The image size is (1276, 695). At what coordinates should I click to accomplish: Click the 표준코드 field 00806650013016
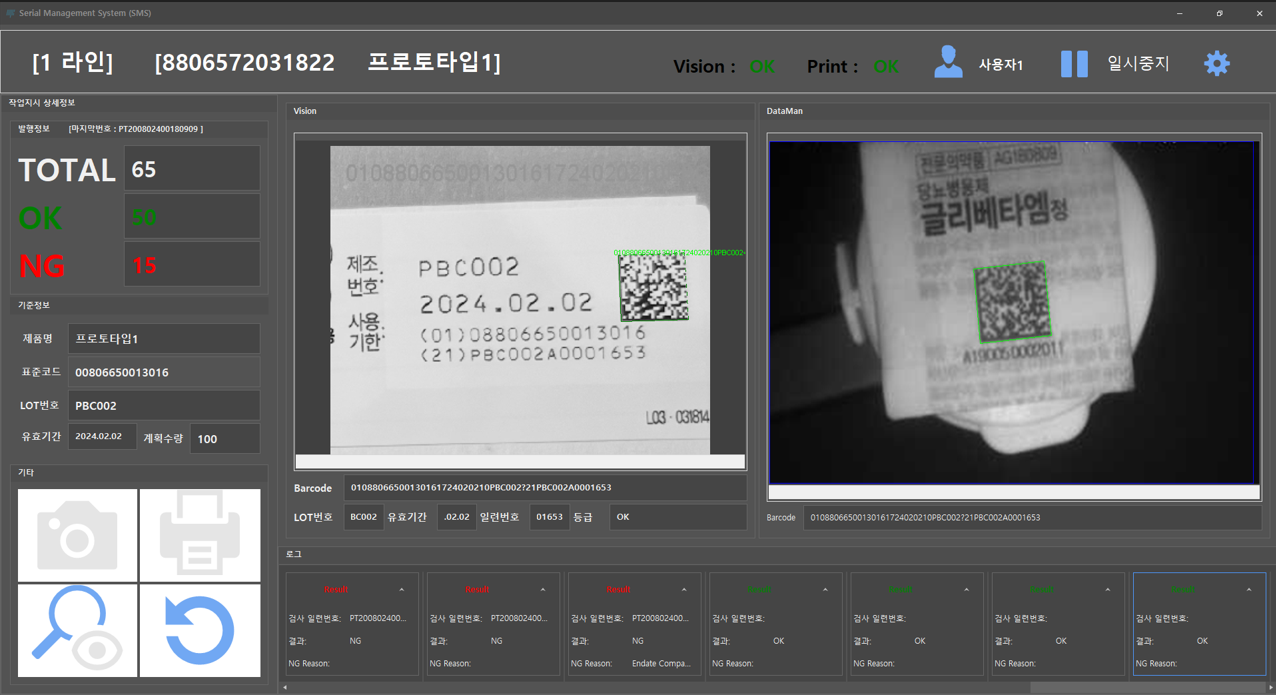tap(164, 372)
